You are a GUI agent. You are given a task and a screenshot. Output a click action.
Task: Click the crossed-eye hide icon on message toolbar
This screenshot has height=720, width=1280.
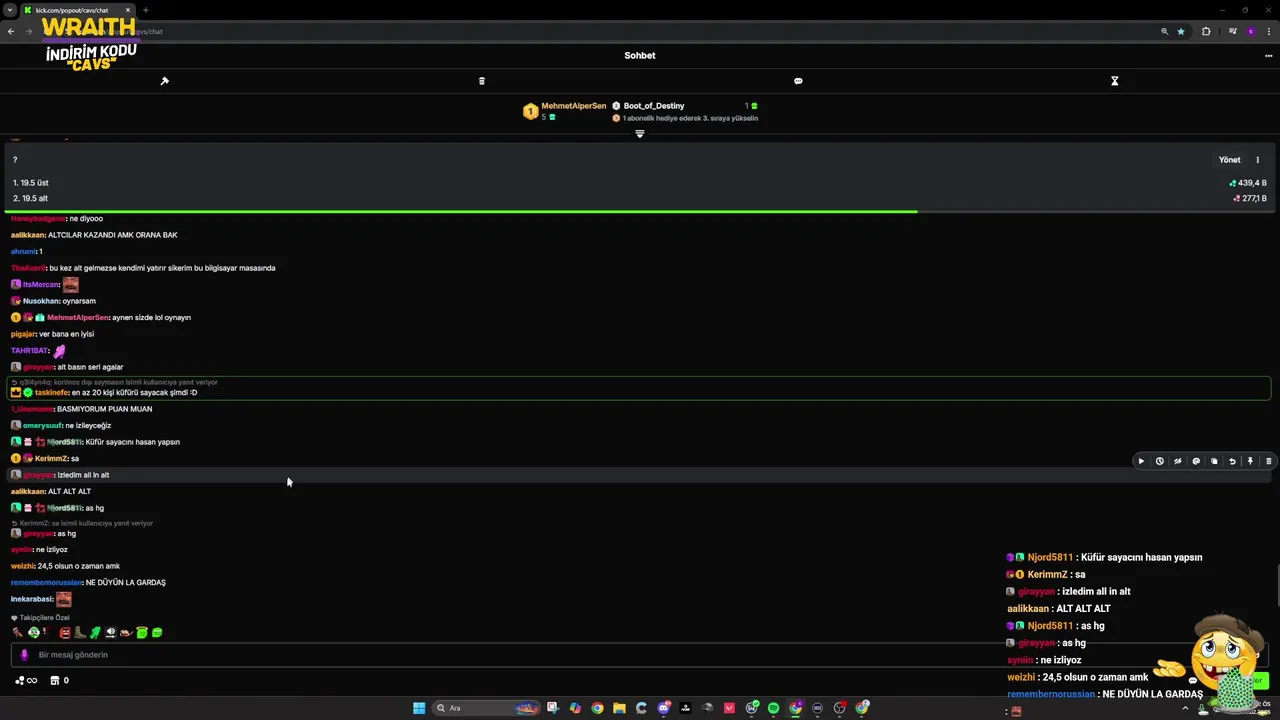pos(1177,461)
